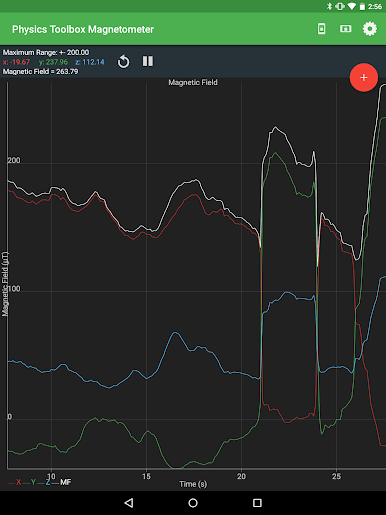Open recent apps square button
The image size is (386, 515).
pyautogui.click(x=257, y=503)
